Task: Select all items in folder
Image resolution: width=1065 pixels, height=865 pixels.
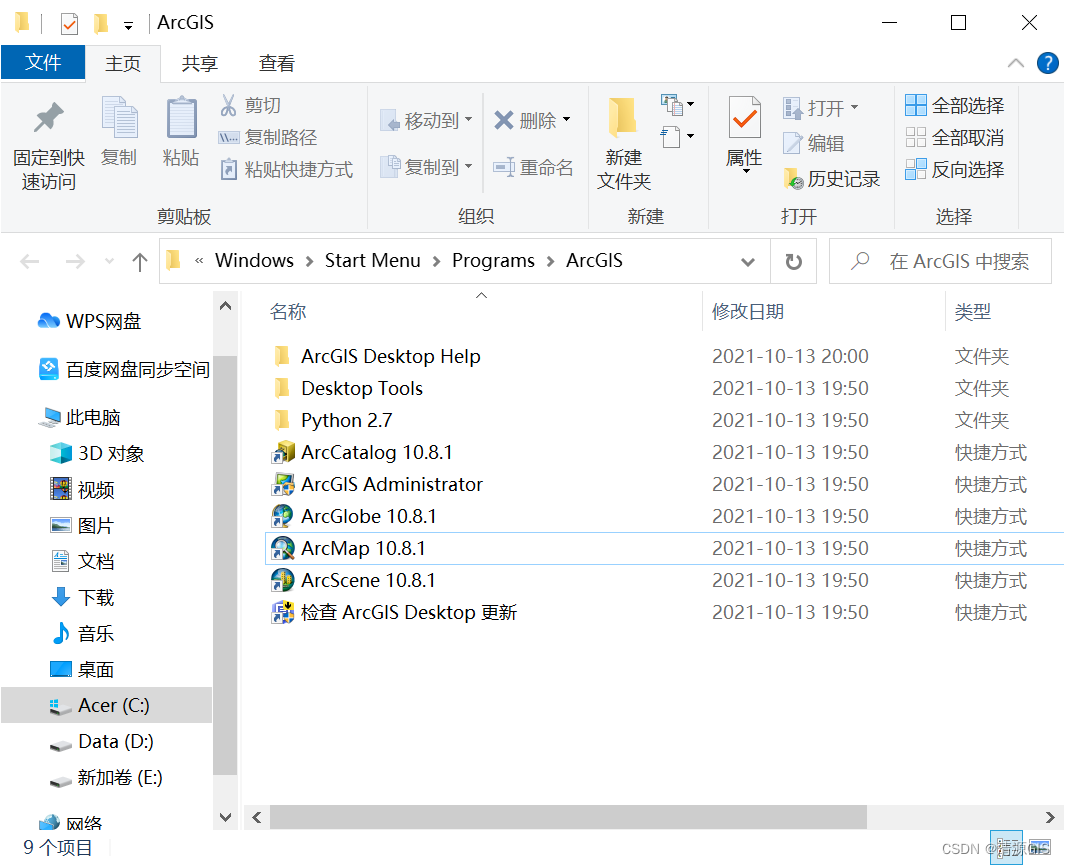Action: click(x=954, y=105)
